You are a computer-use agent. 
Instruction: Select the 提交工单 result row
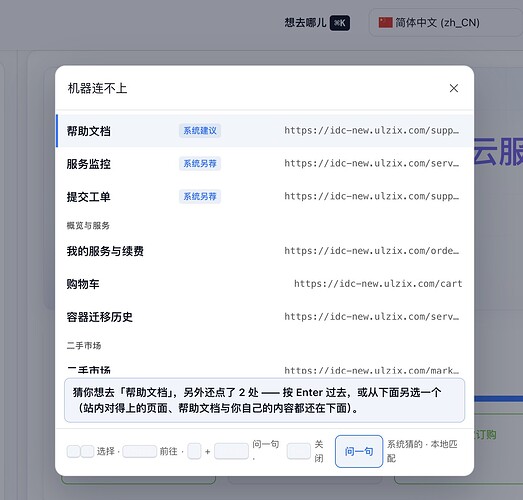265,196
